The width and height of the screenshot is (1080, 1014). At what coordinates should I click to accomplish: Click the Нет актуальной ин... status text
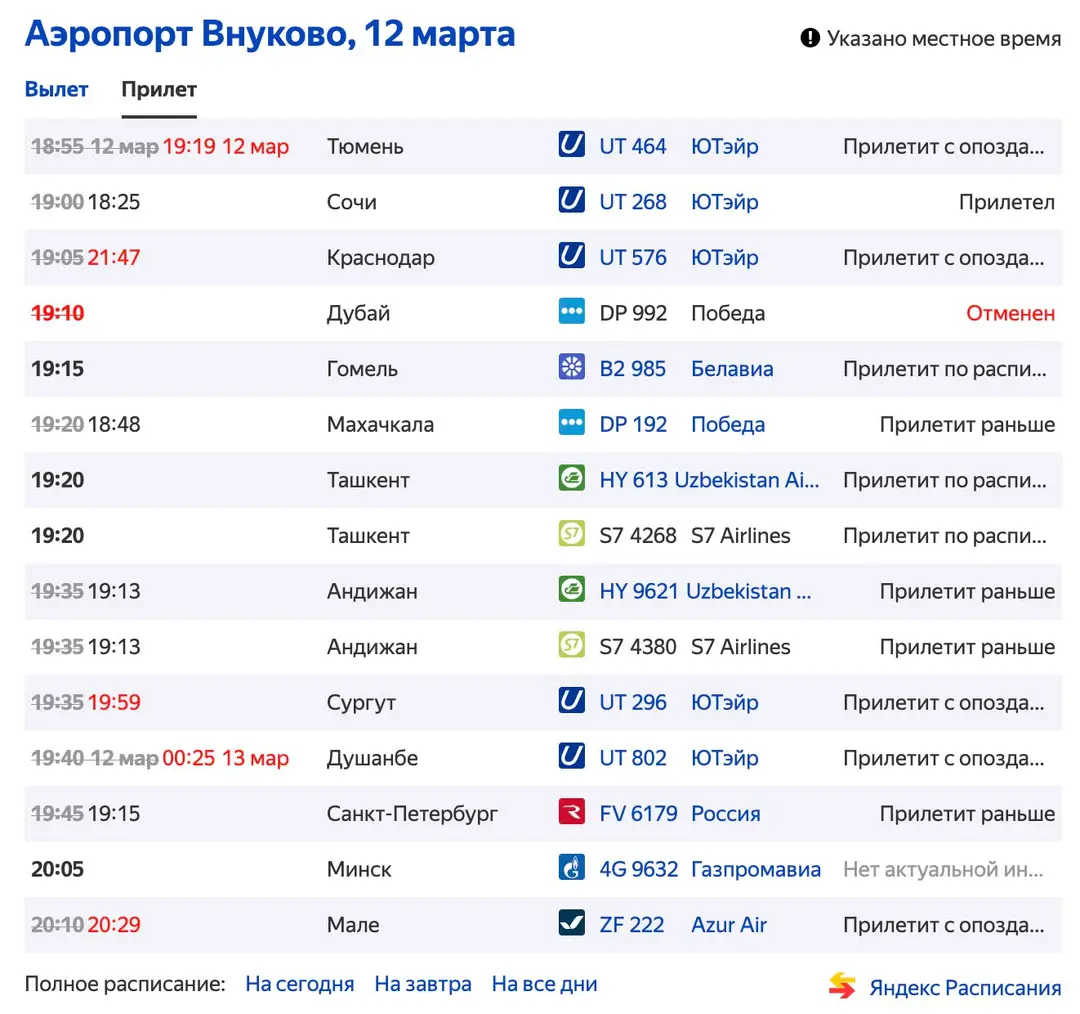pos(943,869)
